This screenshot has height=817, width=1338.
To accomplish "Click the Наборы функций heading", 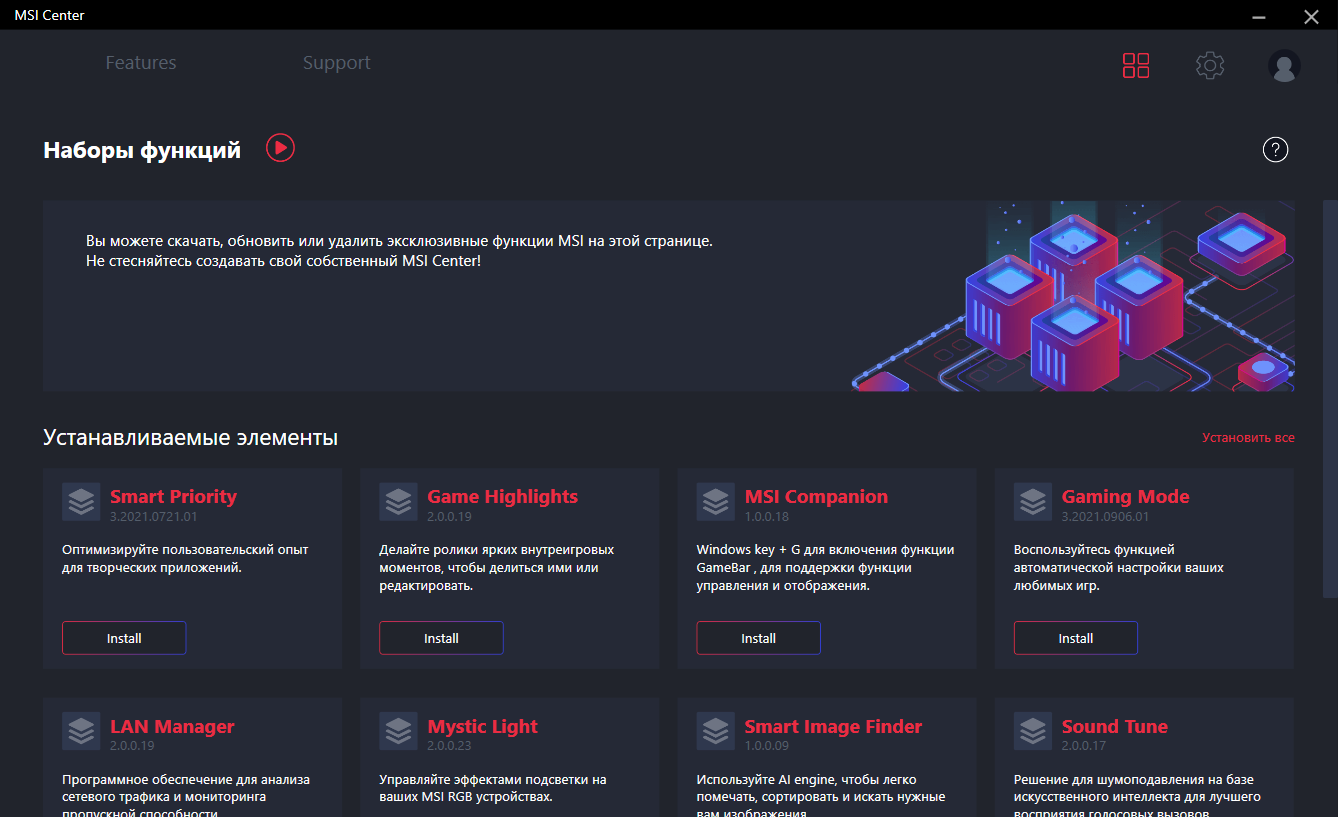I will pyautogui.click(x=142, y=151).
